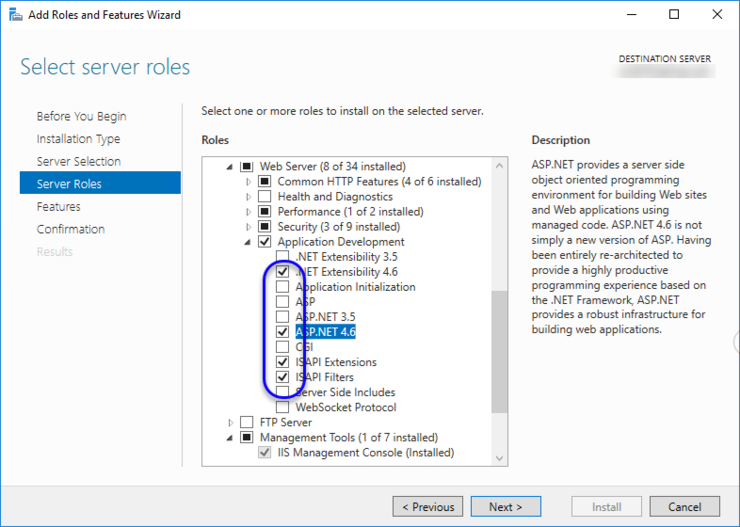Toggle the Management Tools partial checkbox

(x=246, y=437)
